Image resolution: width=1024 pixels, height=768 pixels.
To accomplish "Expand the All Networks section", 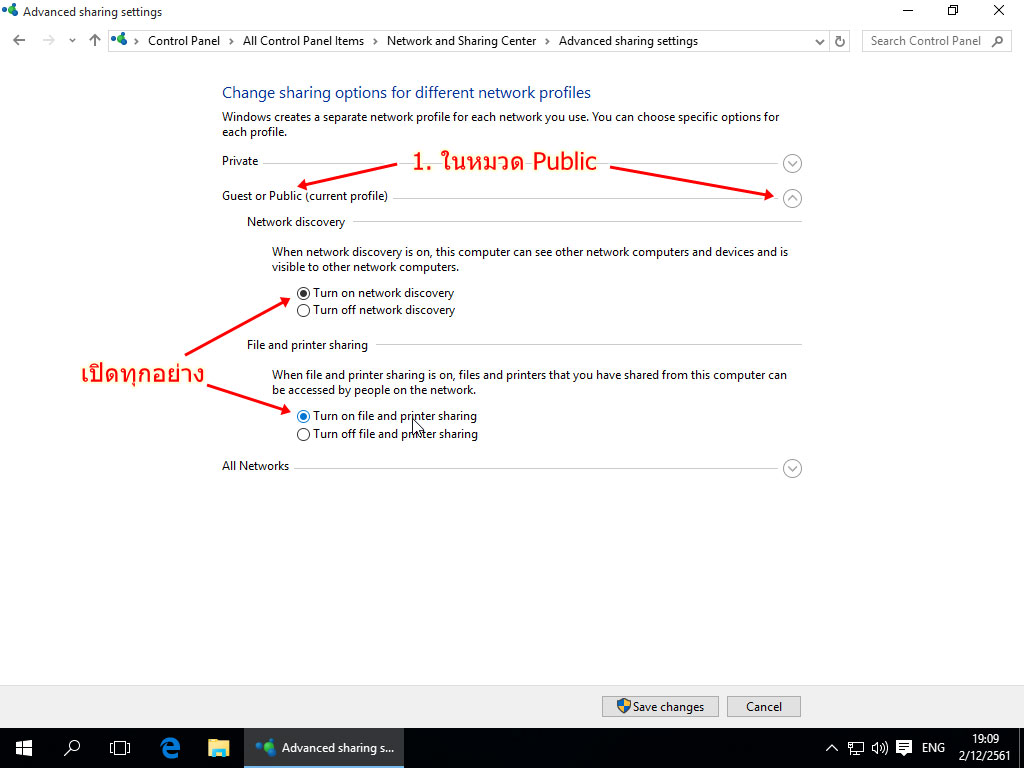I will click(792, 468).
